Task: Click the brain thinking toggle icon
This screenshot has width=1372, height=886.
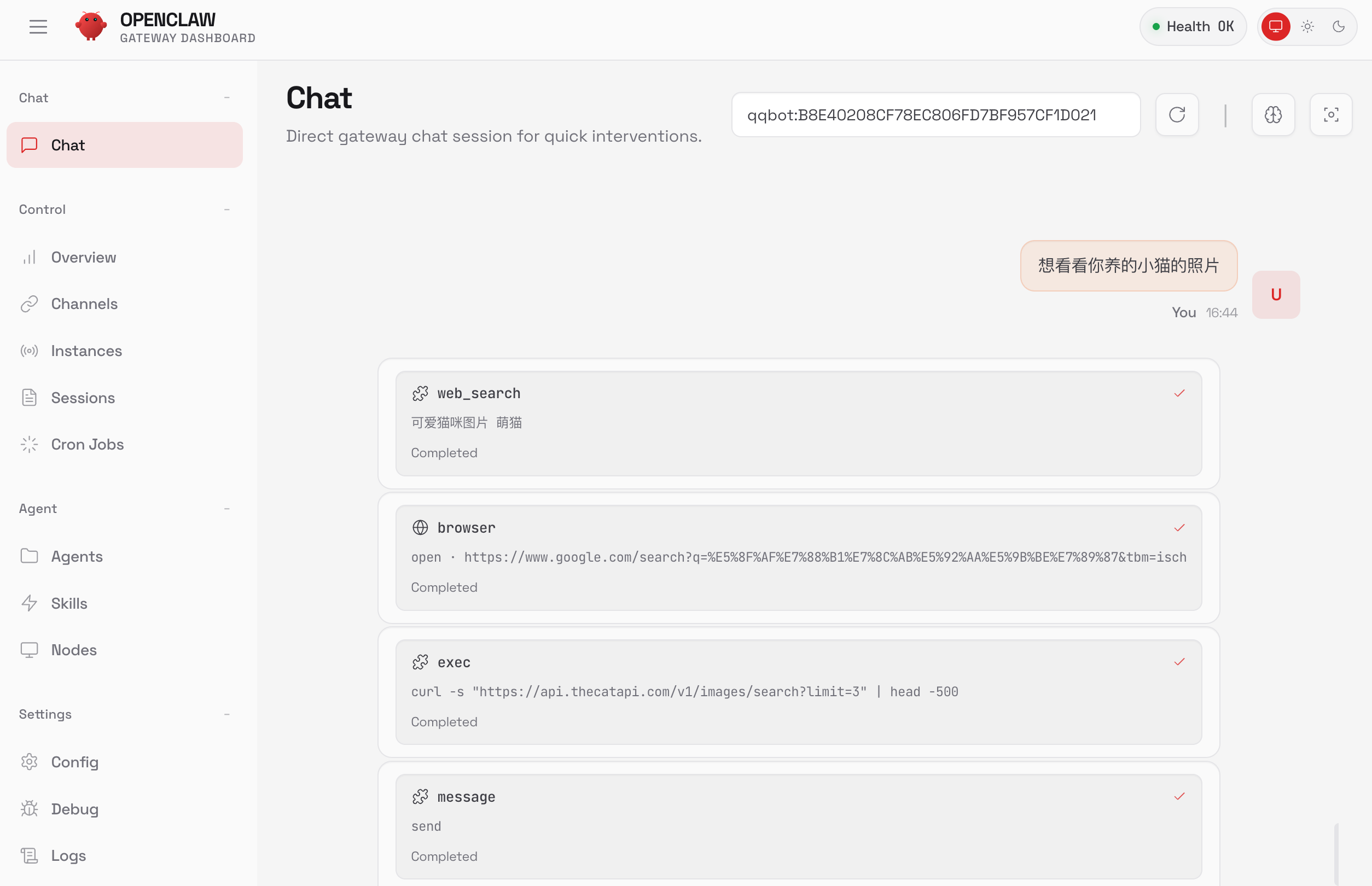Action: tap(1272, 114)
